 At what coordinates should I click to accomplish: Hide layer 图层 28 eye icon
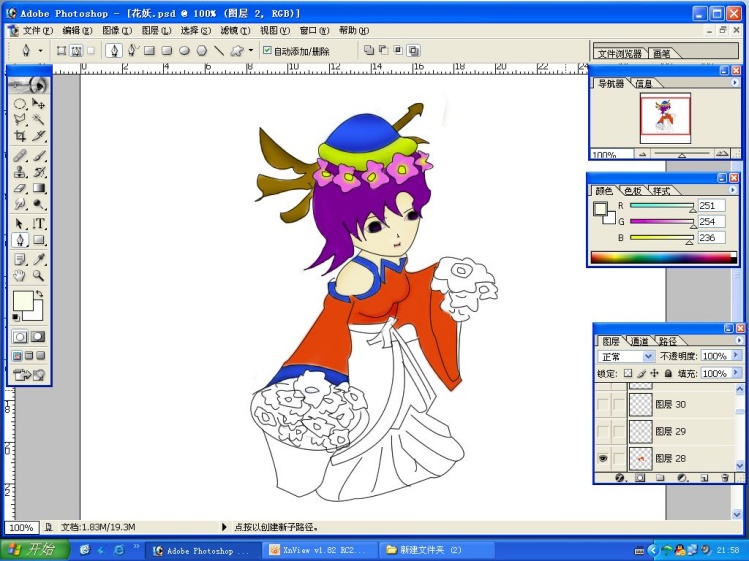point(603,458)
